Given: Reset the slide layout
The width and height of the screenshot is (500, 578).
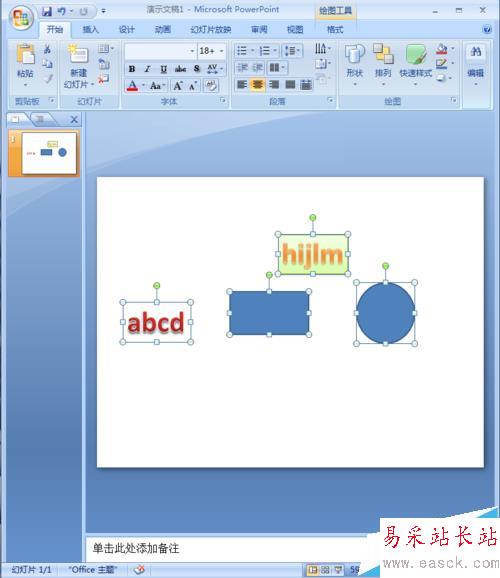Looking at the screenshot, I should (104, 64).
